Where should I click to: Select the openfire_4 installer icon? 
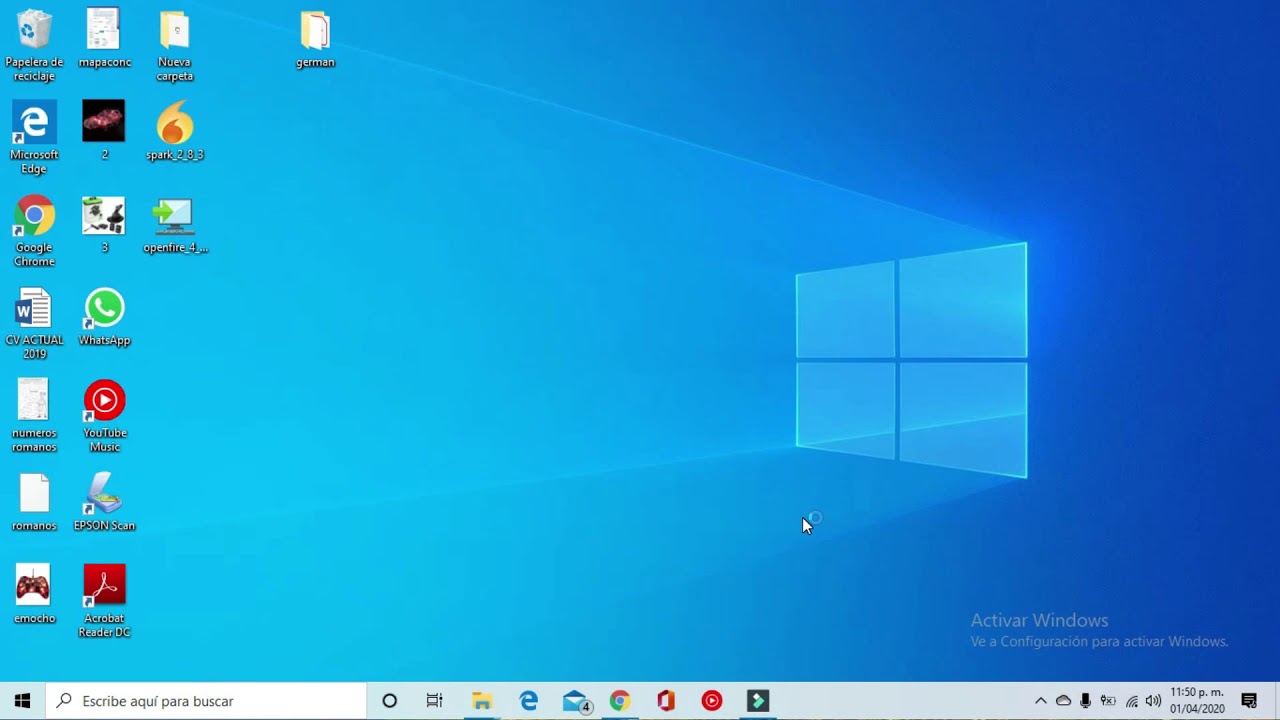(x=175, y=224)
